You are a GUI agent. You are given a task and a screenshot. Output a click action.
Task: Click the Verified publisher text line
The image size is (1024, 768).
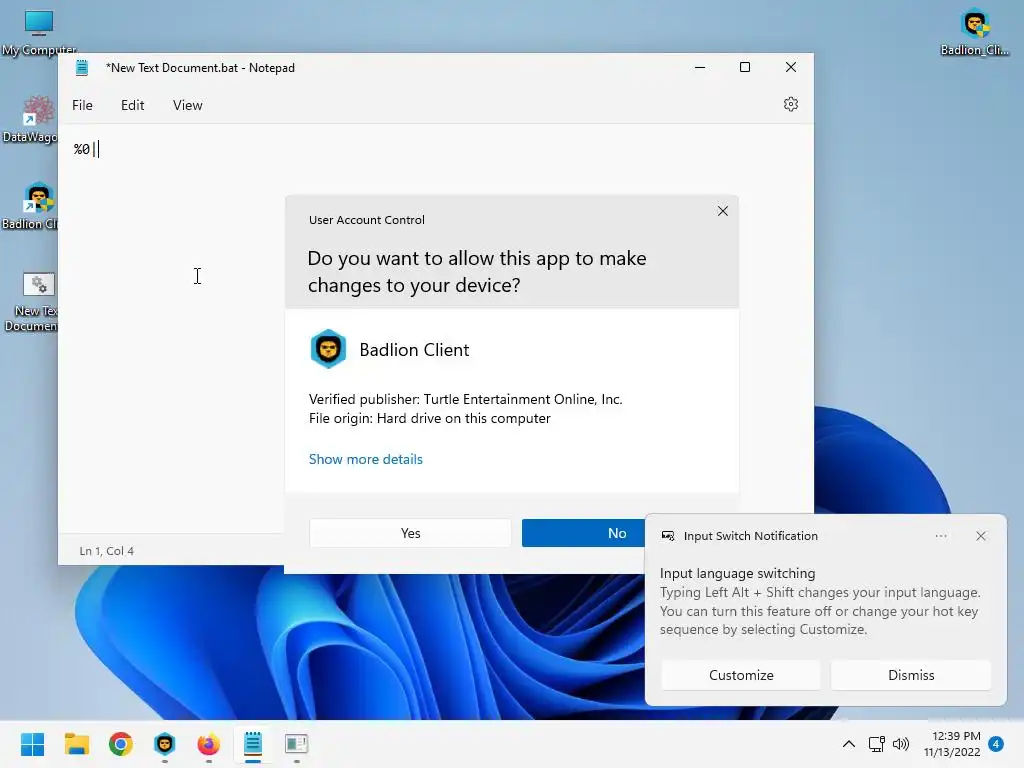click(x=466, y=399)
